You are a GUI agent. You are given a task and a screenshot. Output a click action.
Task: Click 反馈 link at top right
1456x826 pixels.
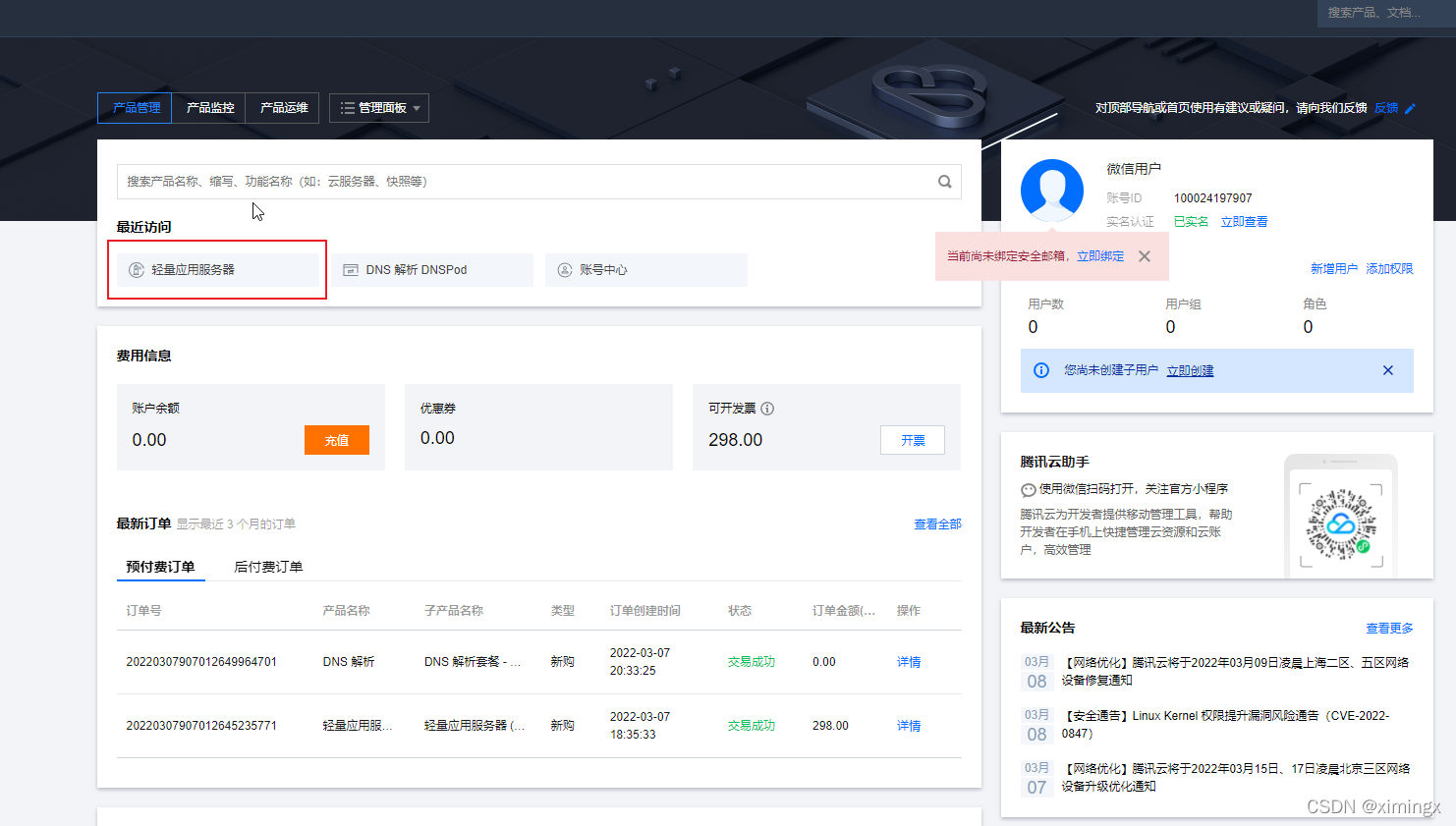pos(1386,108)
